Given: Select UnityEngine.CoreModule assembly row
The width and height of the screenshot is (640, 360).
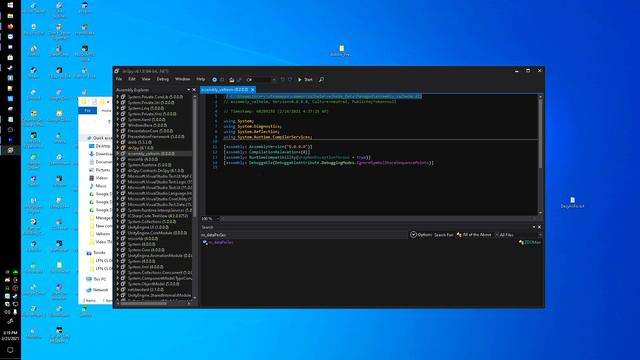Looking at the screenshot, I should click(x=157, y=233).
